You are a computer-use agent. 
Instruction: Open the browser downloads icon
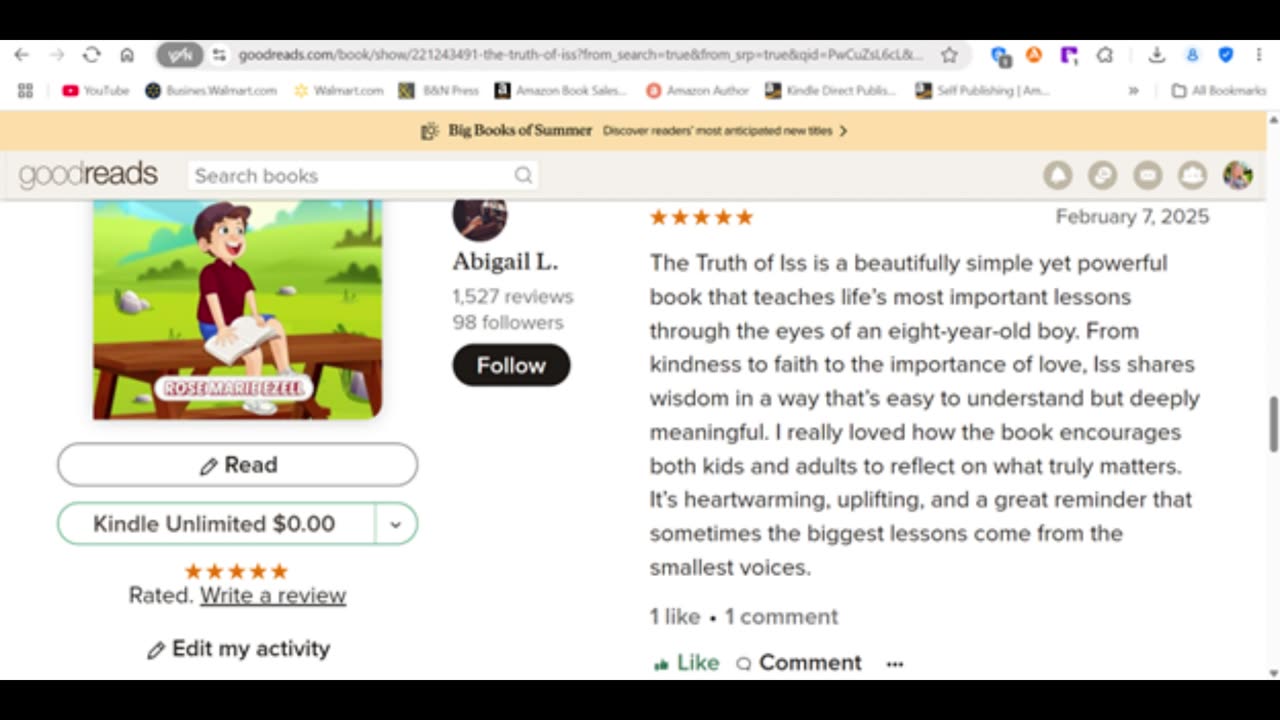tap(1156, 55)
